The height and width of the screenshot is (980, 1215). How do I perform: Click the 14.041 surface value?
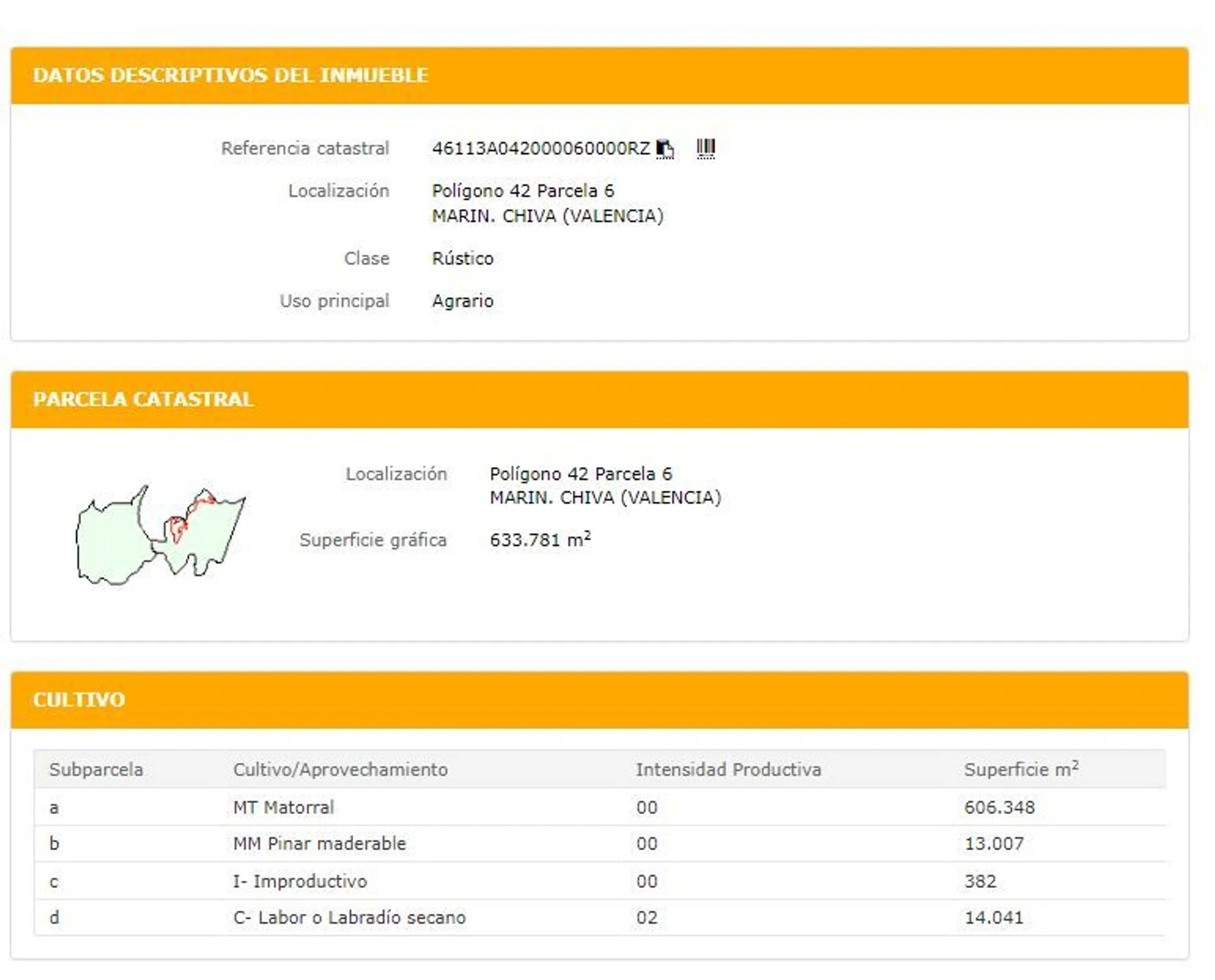[x=993, y=918]
